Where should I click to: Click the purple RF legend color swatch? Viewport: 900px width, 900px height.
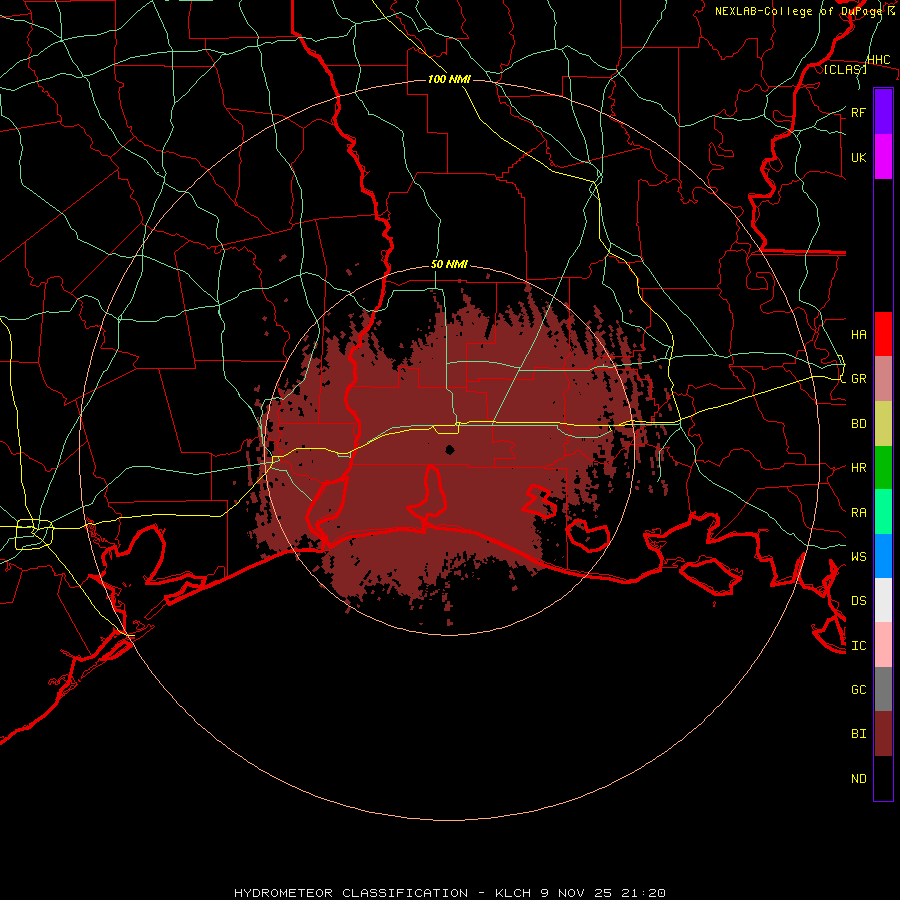[883, 112]
